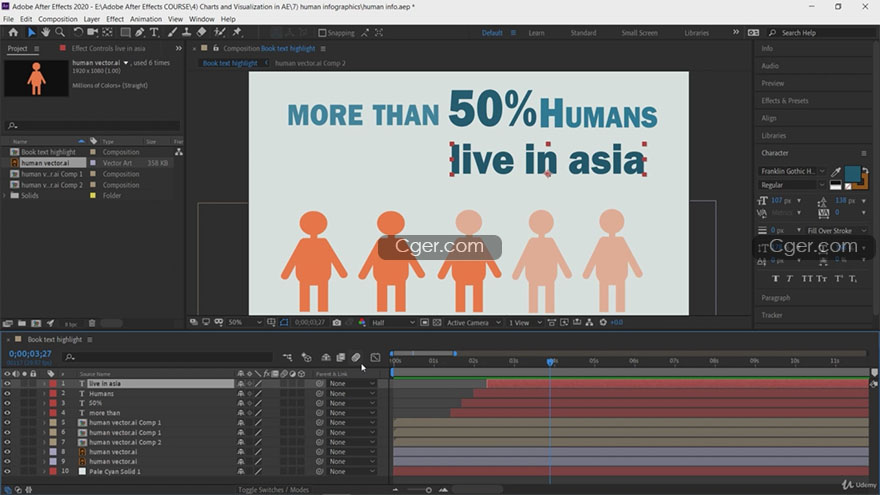Take a snapshot with the camera icon
This screenshot has width=880, height=495.
point(337,323)
